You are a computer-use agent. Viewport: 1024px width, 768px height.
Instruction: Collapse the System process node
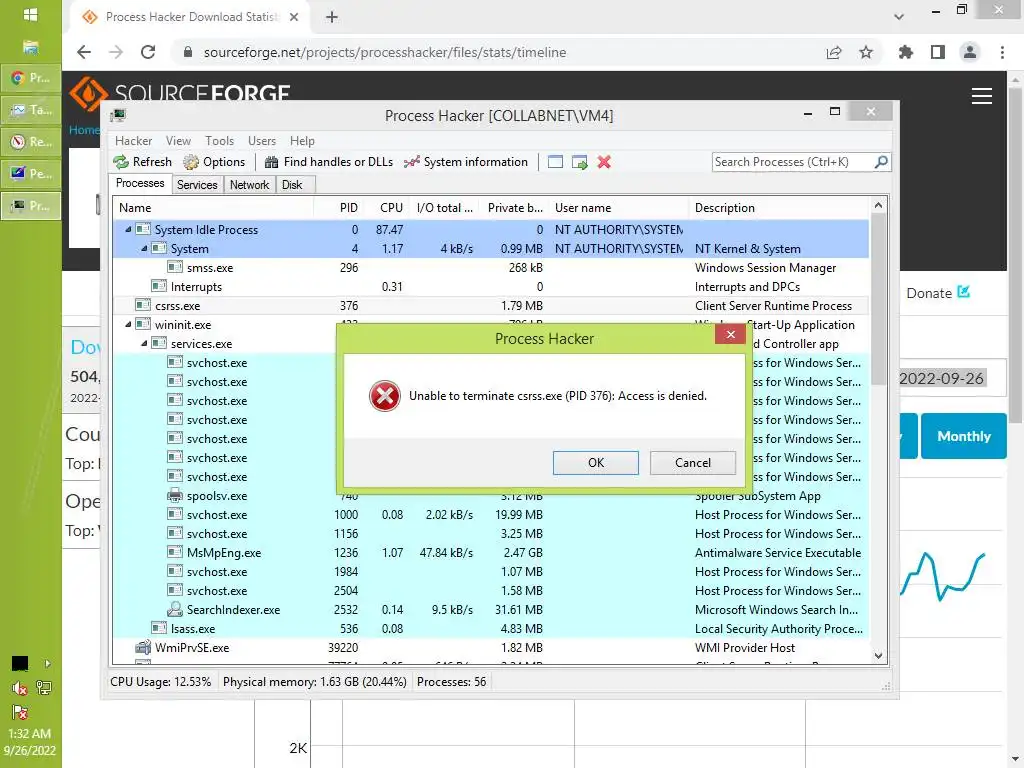click(x=144, y=248)
